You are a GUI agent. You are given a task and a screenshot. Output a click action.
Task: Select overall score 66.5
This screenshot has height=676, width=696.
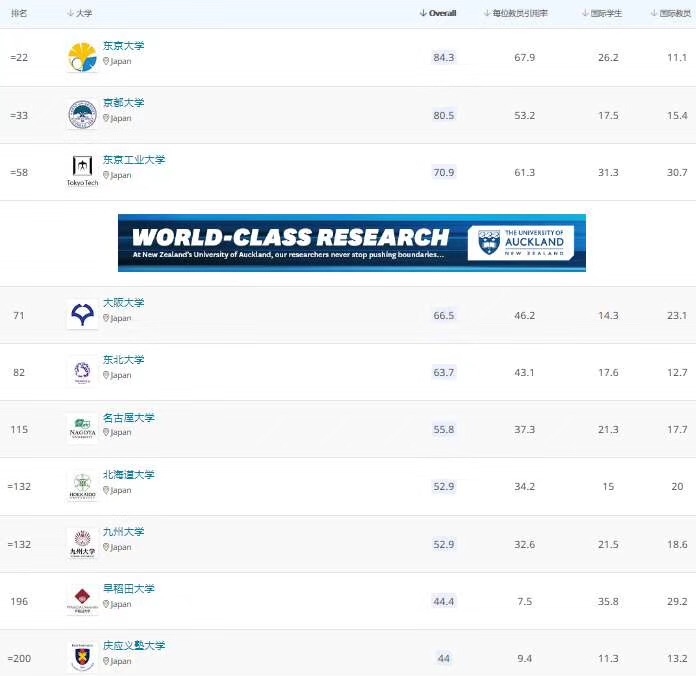point(443,316)
